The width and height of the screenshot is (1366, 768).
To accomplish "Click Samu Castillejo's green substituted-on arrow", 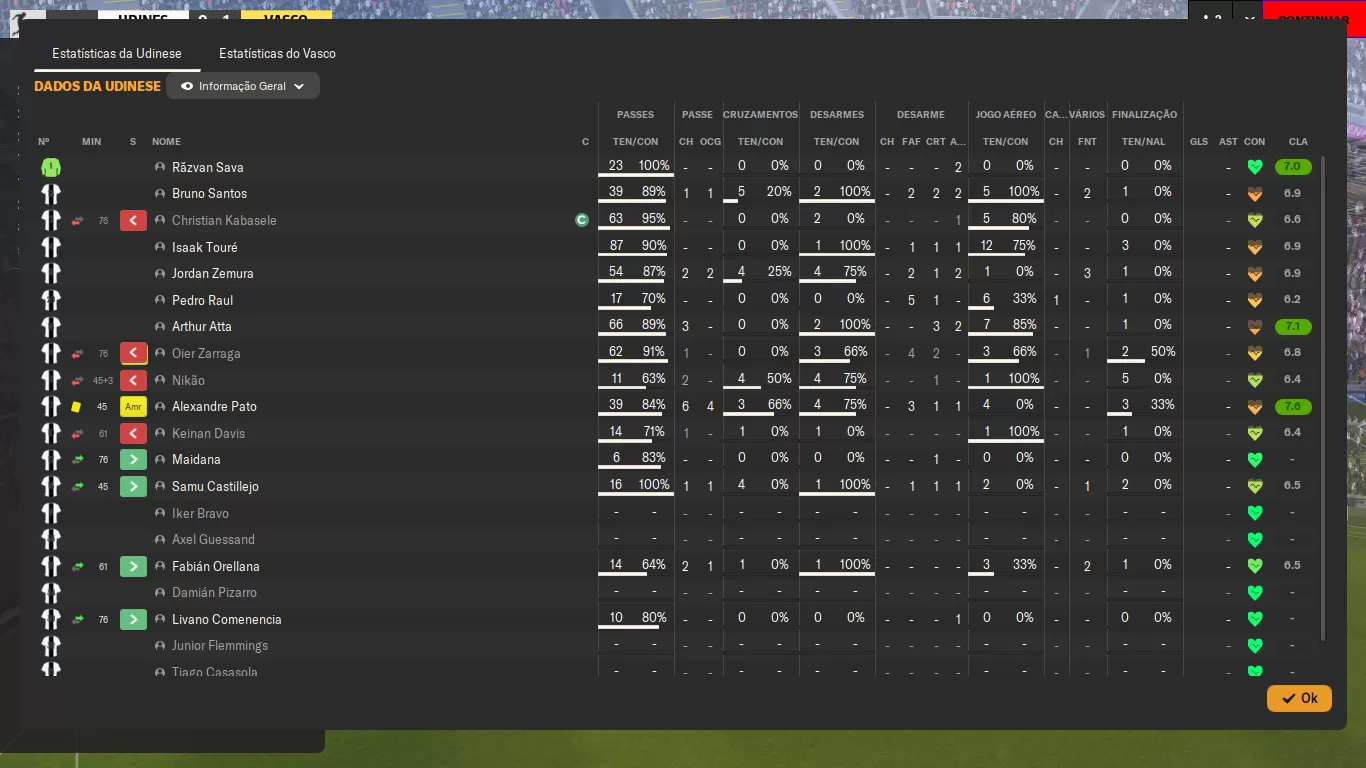I will [133, 486].
